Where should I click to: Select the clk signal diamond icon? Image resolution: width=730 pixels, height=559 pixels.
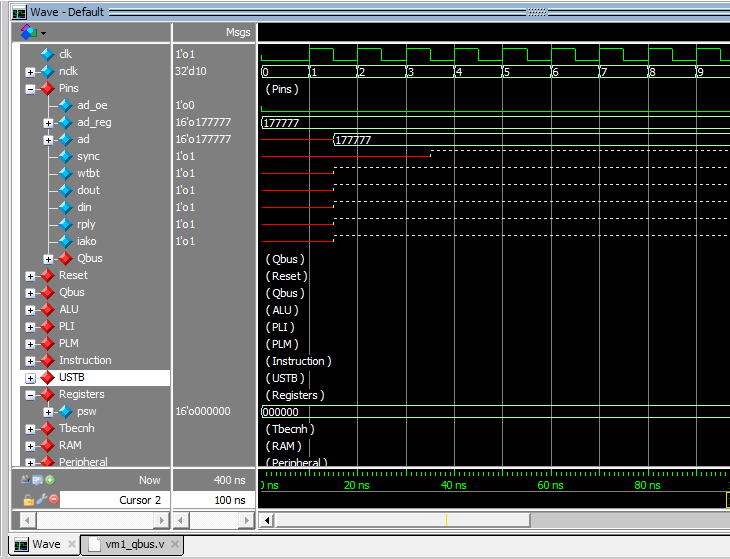click(47, 54)
